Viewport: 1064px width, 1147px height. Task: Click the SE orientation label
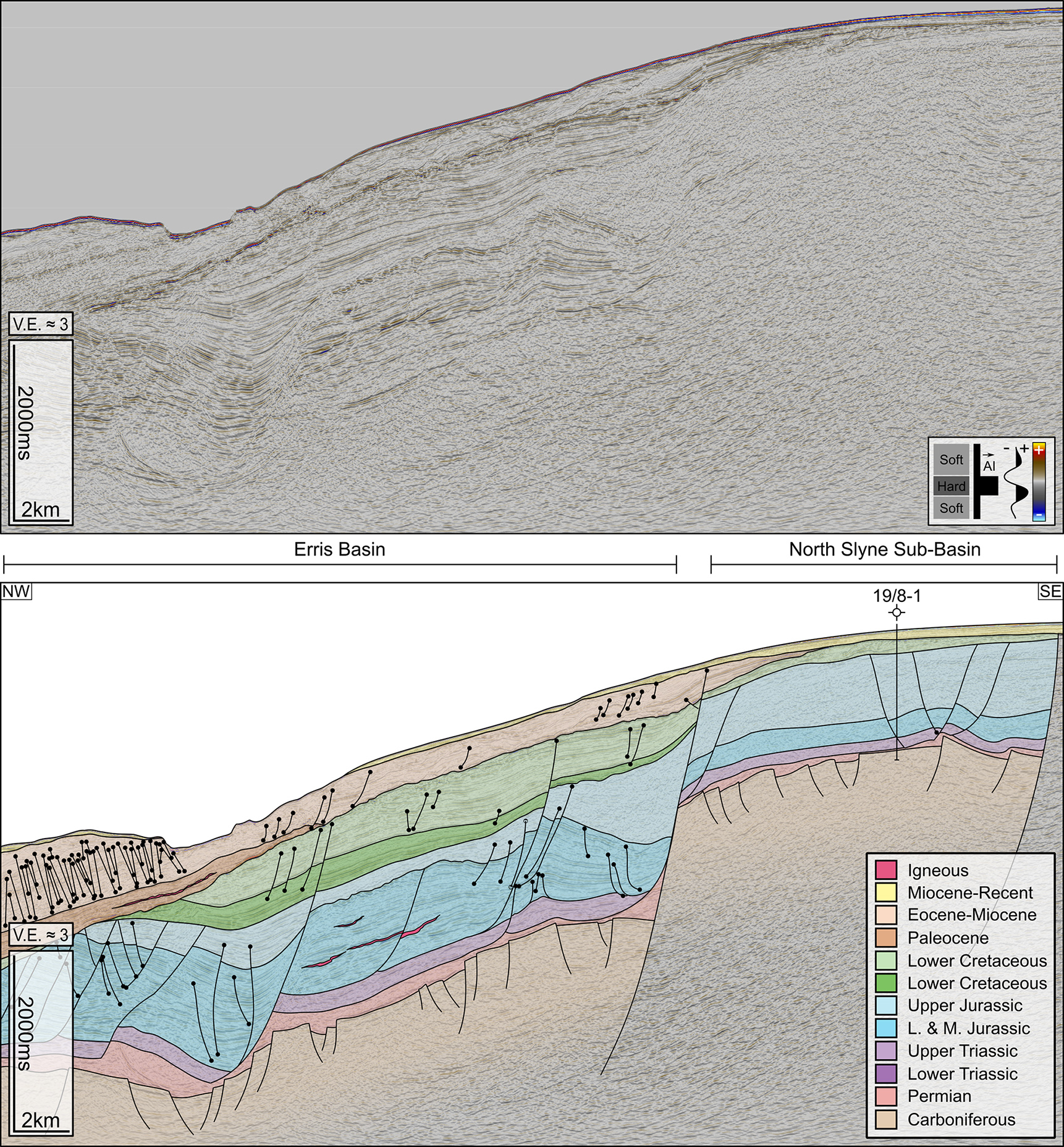[x=1050, y=591]
